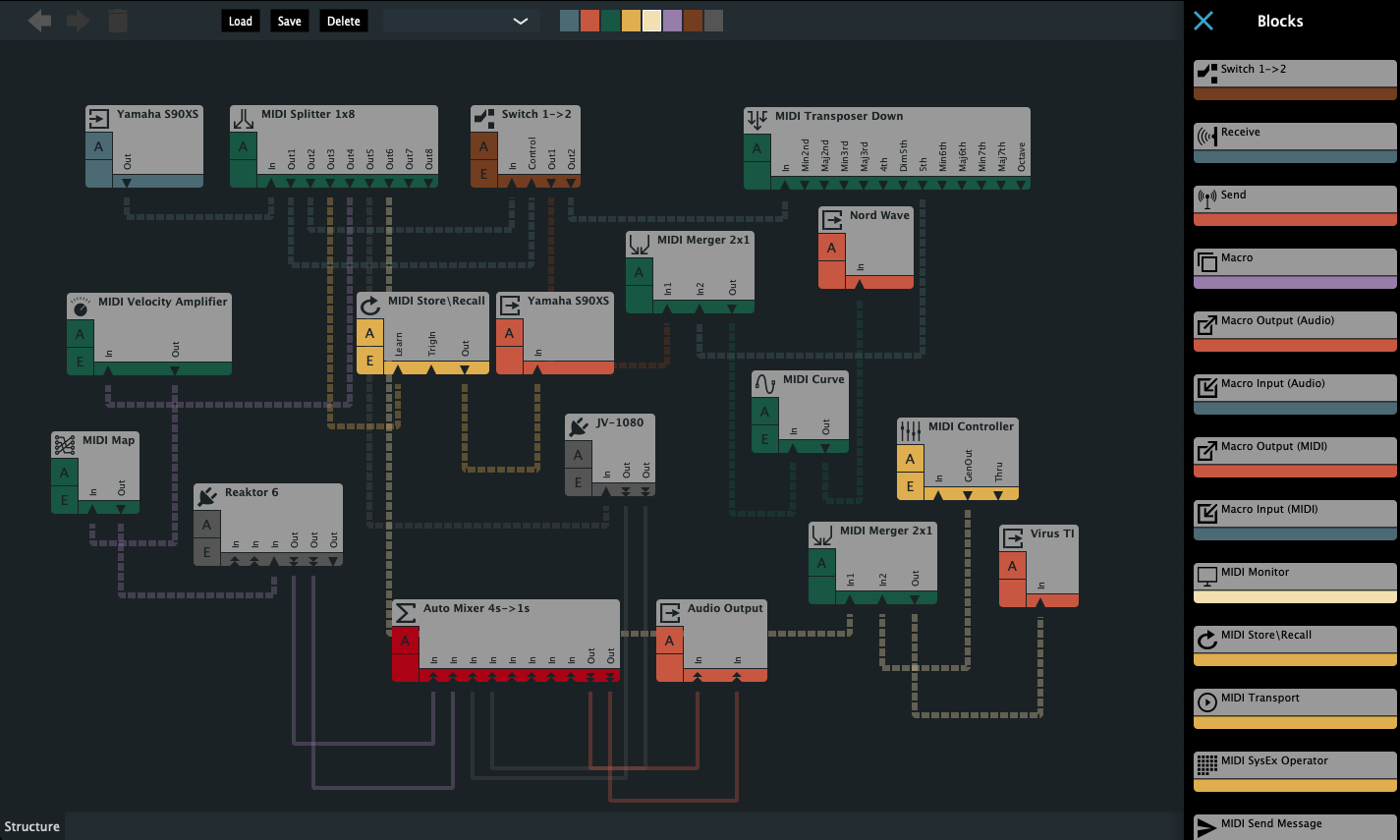Open the preset dropdown in top toolbar
The image size is (1400, 840).
[x=462, y=21]
